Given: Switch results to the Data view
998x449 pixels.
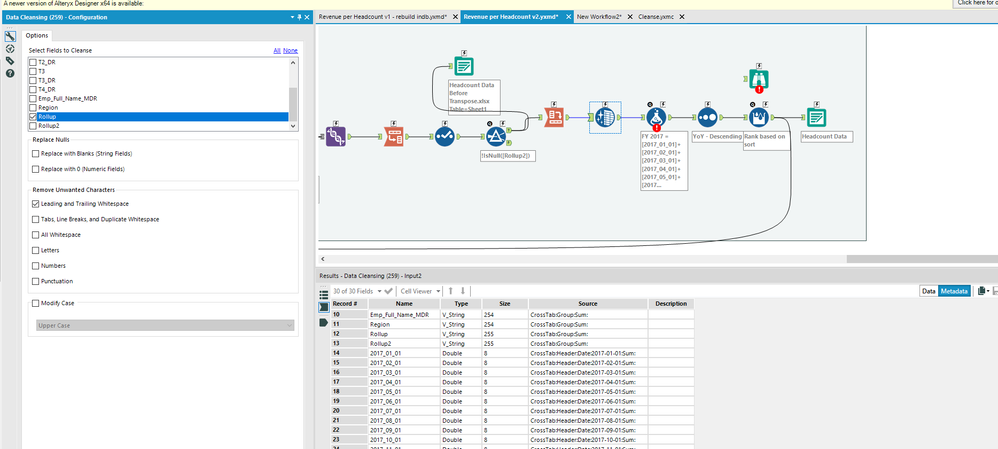Looking at the screenshot, I should (929, 291).
